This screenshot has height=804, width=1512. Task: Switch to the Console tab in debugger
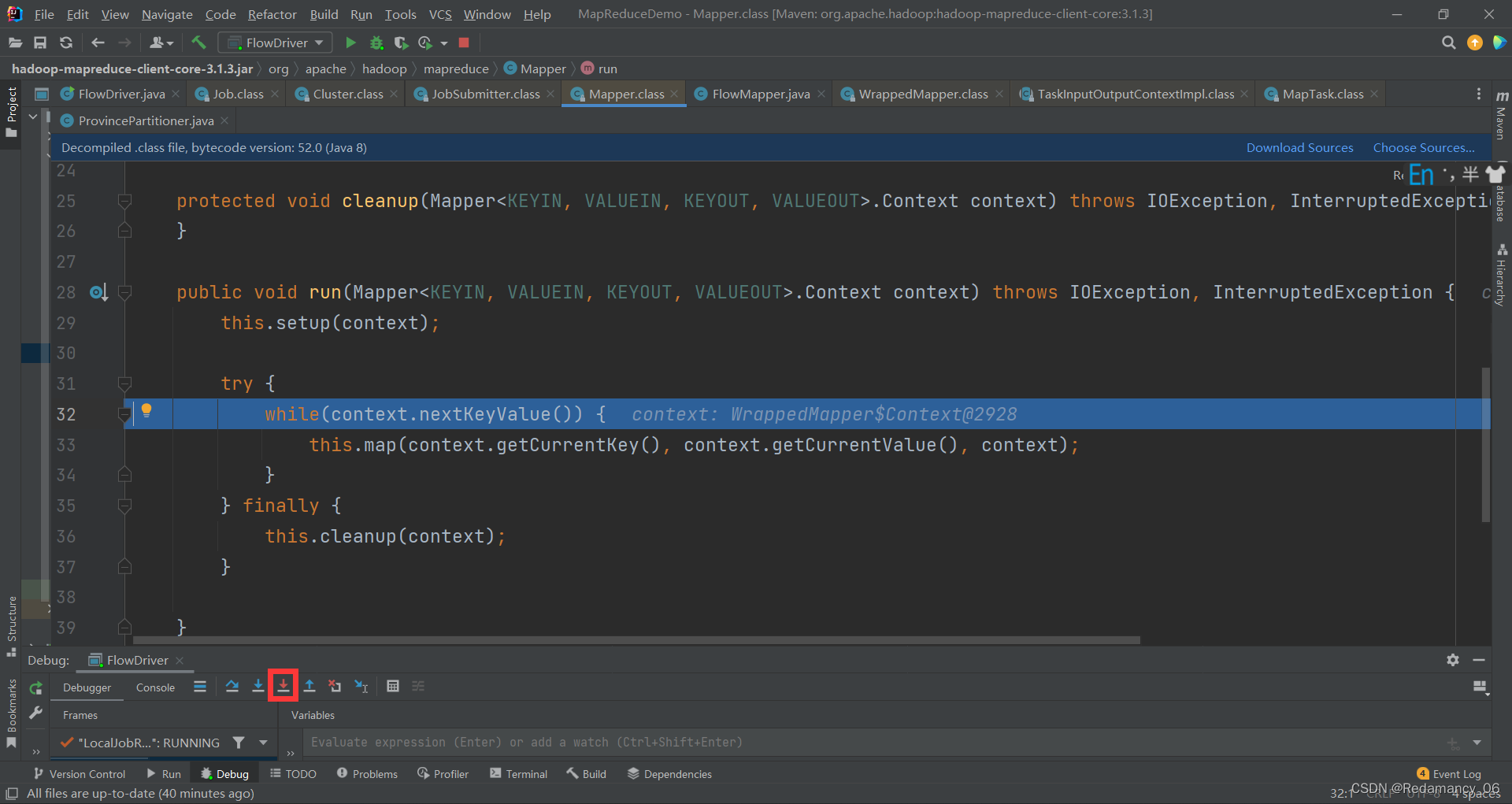(x=155, y=687)
